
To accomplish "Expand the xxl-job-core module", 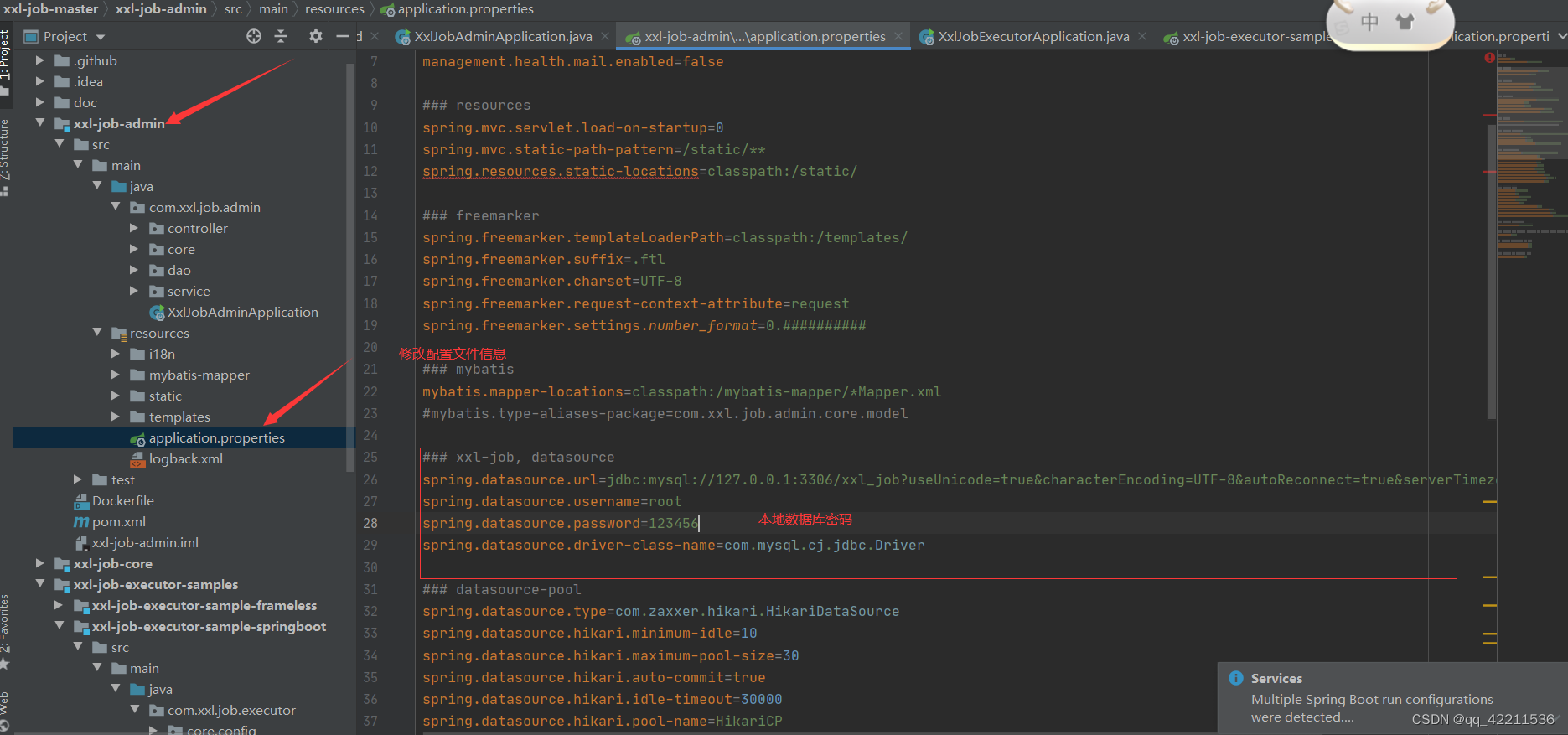I will [x=39, y=563].
